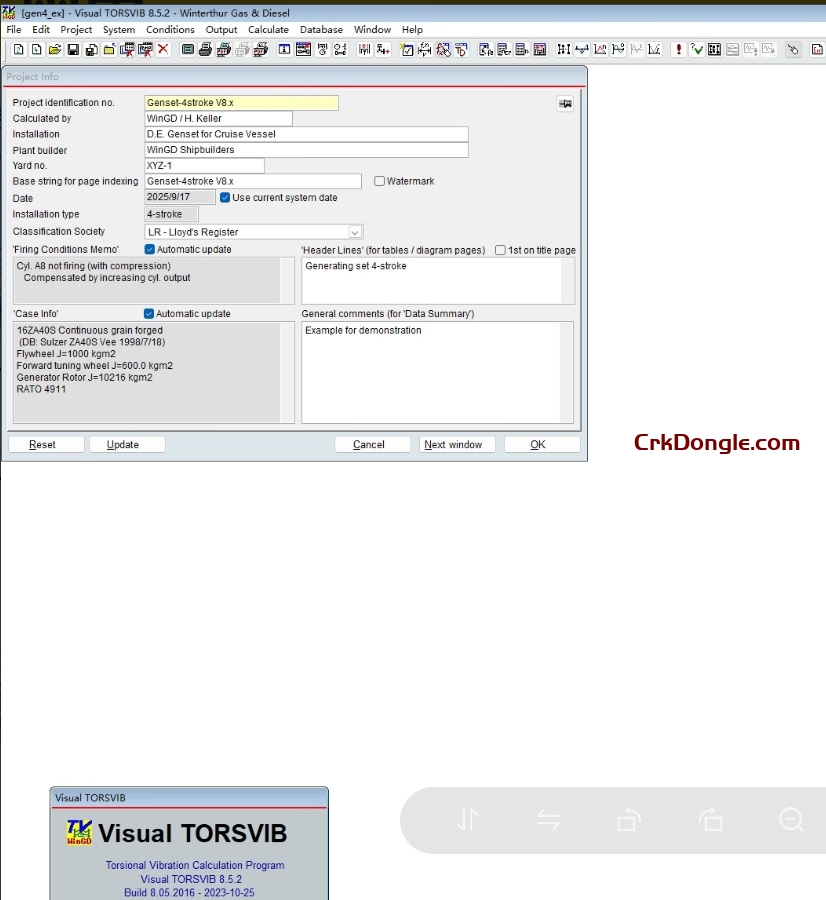Click the icon beside Project identification field

(565, 103)
